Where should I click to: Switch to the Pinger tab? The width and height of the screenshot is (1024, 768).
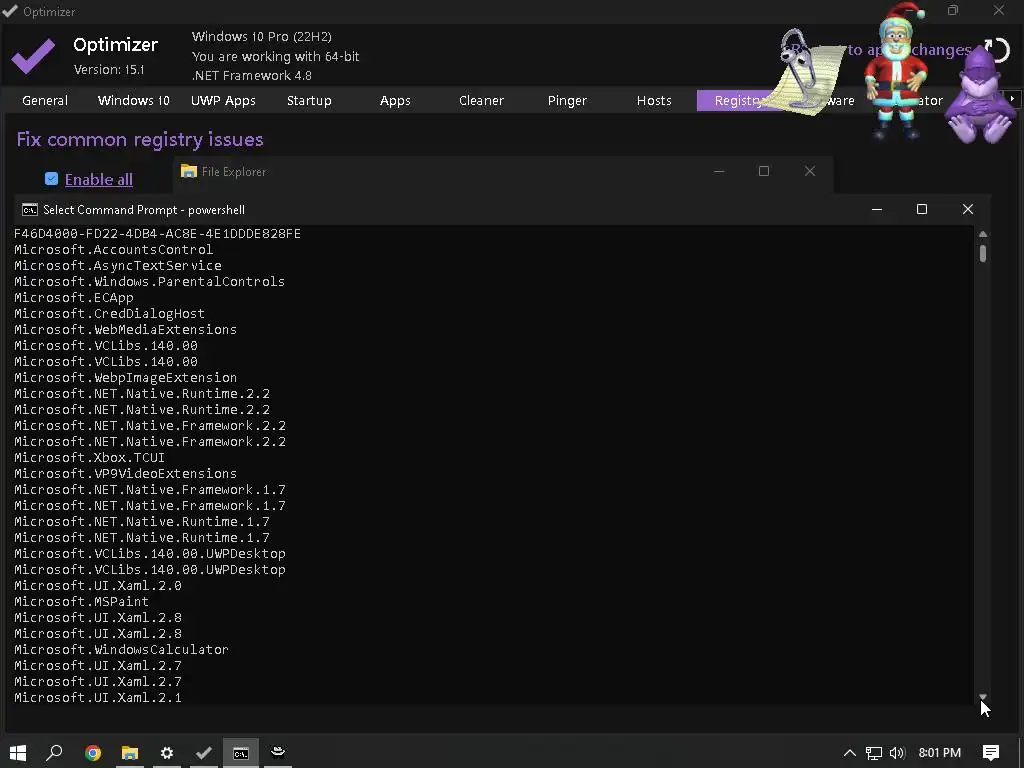pos(567,101)
